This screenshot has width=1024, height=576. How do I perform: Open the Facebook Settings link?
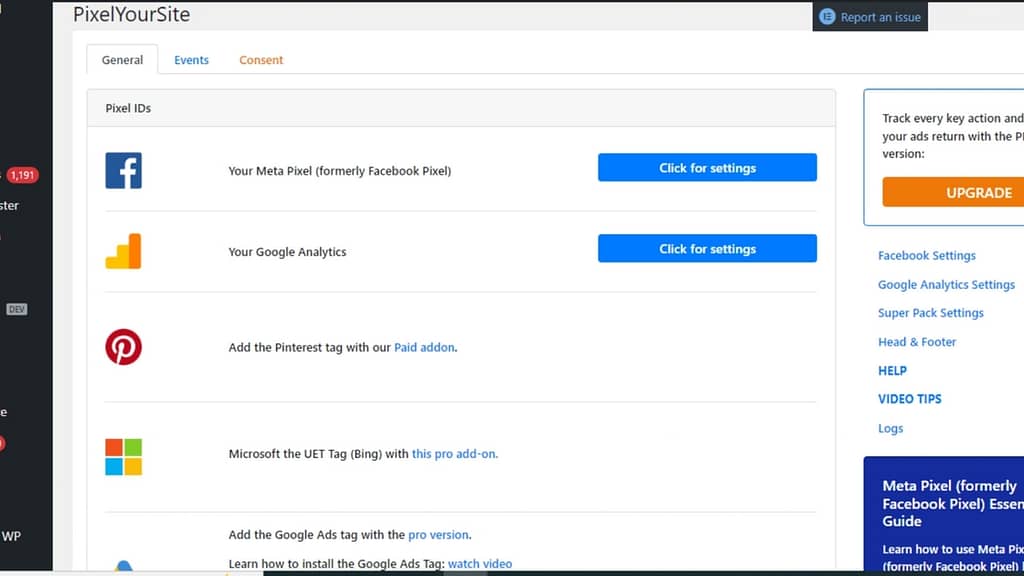(x=927, y=255)
